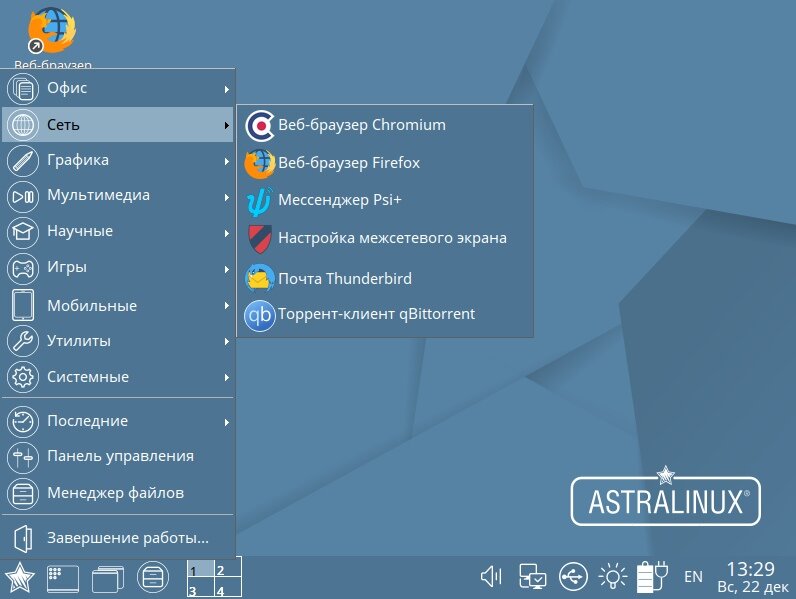Open file manager icon in the taskbar
The image size is (796, 599).
153,577
